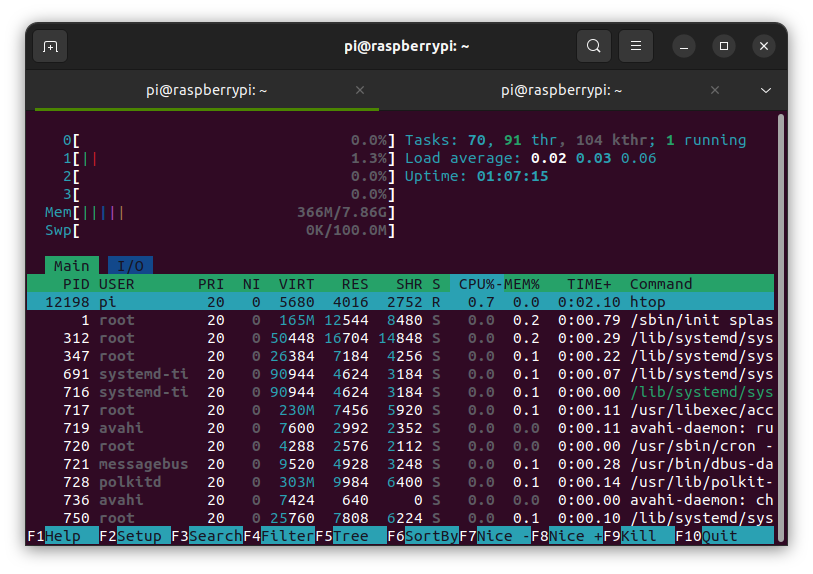
Task: Click the terminal vertical scrollbar
Action: pos(781,330)
